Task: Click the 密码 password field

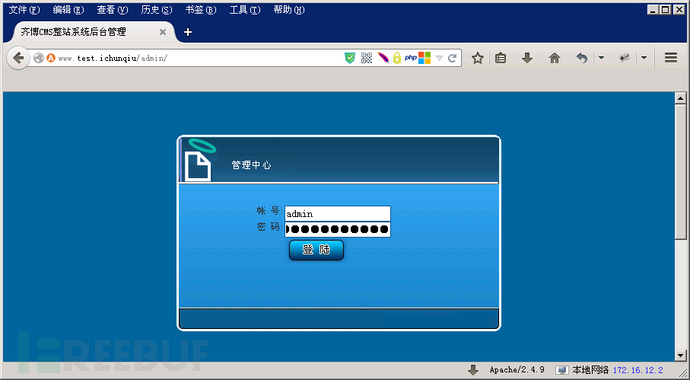Action: (337, 229)
